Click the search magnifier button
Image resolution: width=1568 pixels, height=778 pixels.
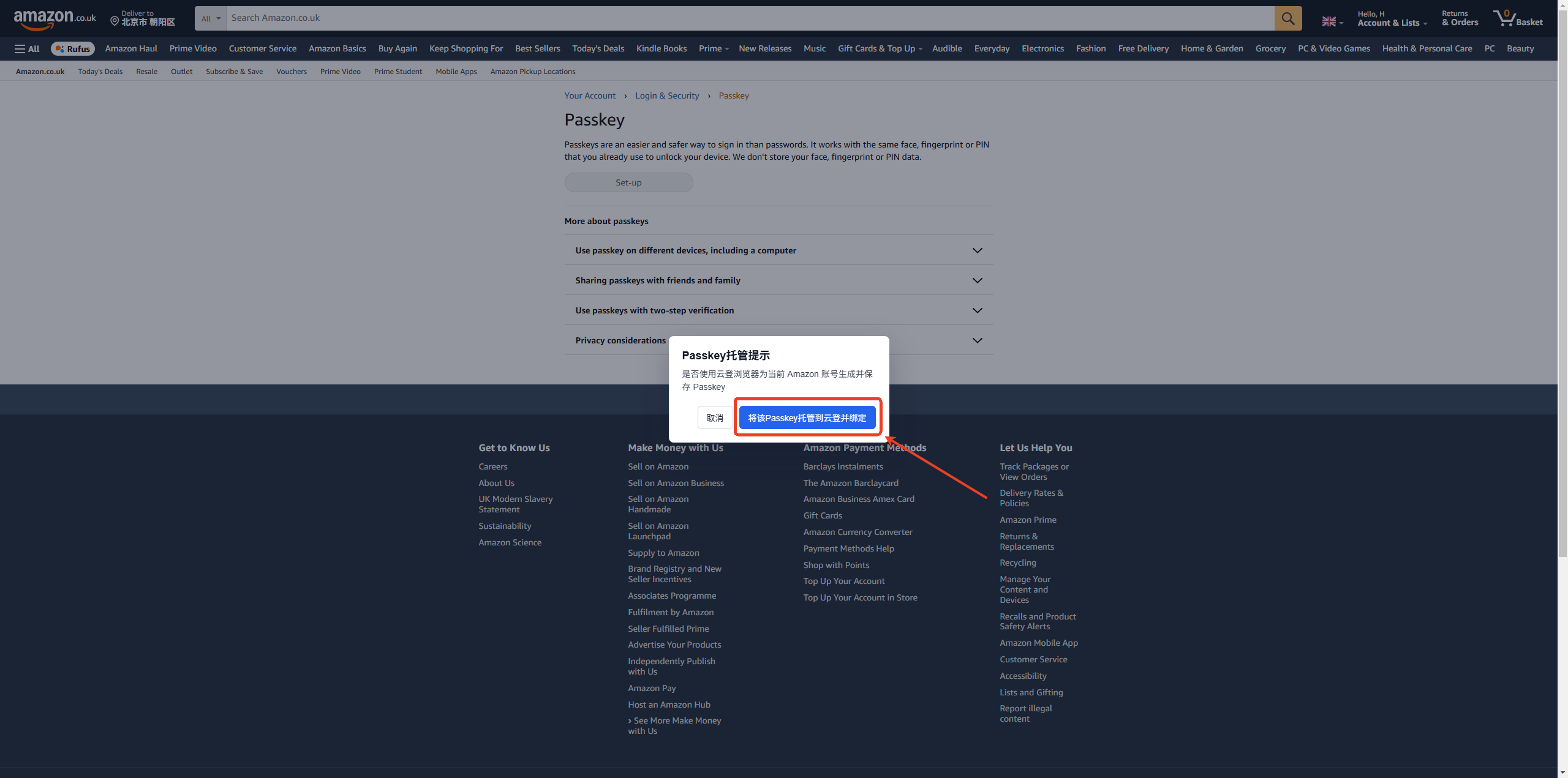1288,18
